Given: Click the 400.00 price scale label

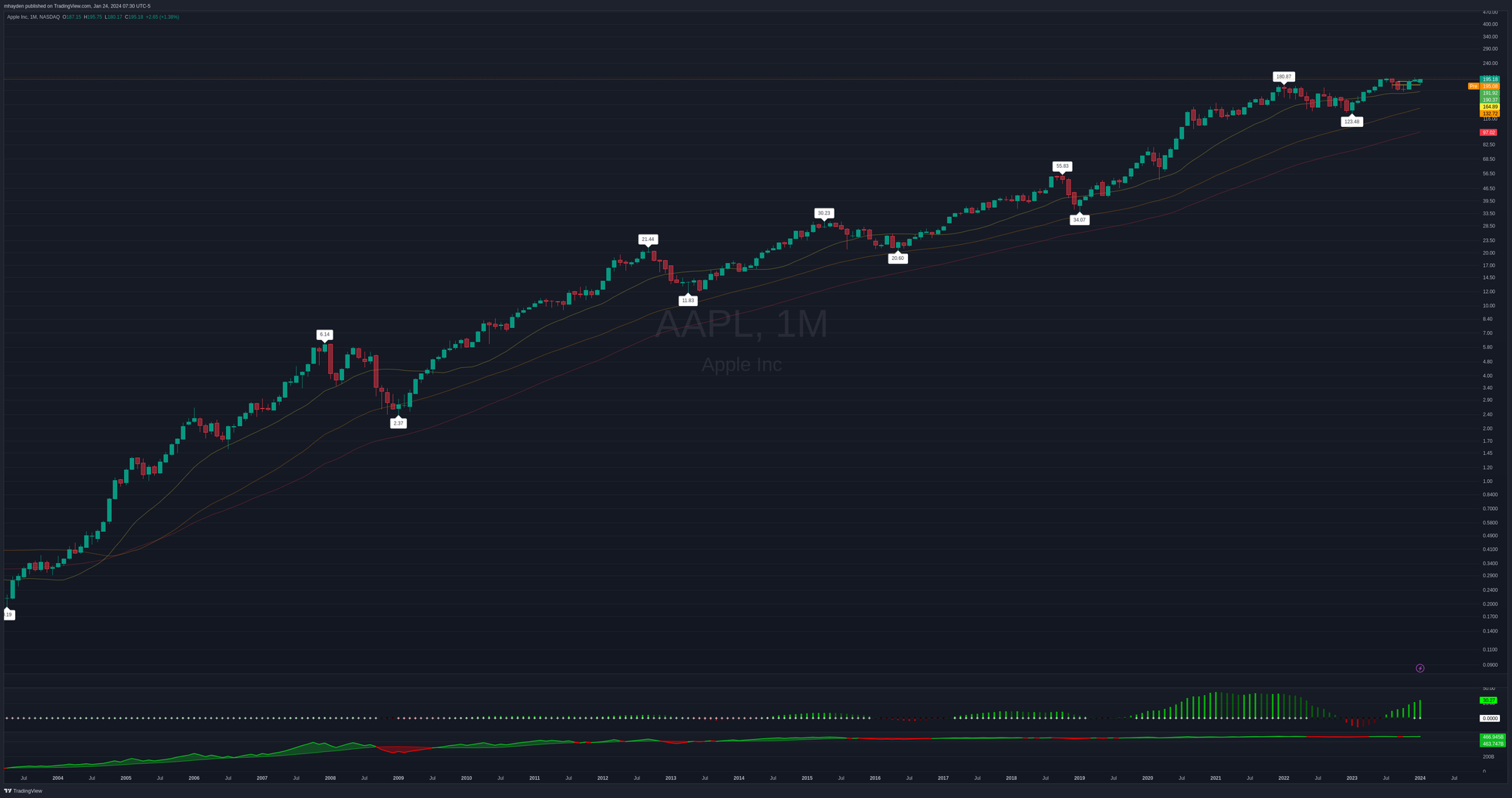Looking at the screenshot, I should pyautogui.click(x=1490, y=24).
